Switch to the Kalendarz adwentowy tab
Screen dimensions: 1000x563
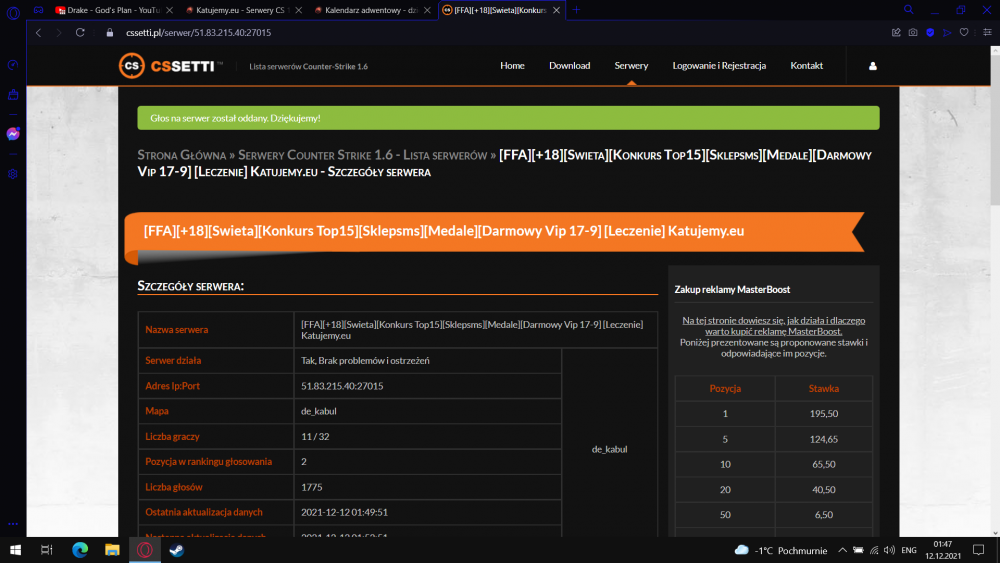point(370,10)
